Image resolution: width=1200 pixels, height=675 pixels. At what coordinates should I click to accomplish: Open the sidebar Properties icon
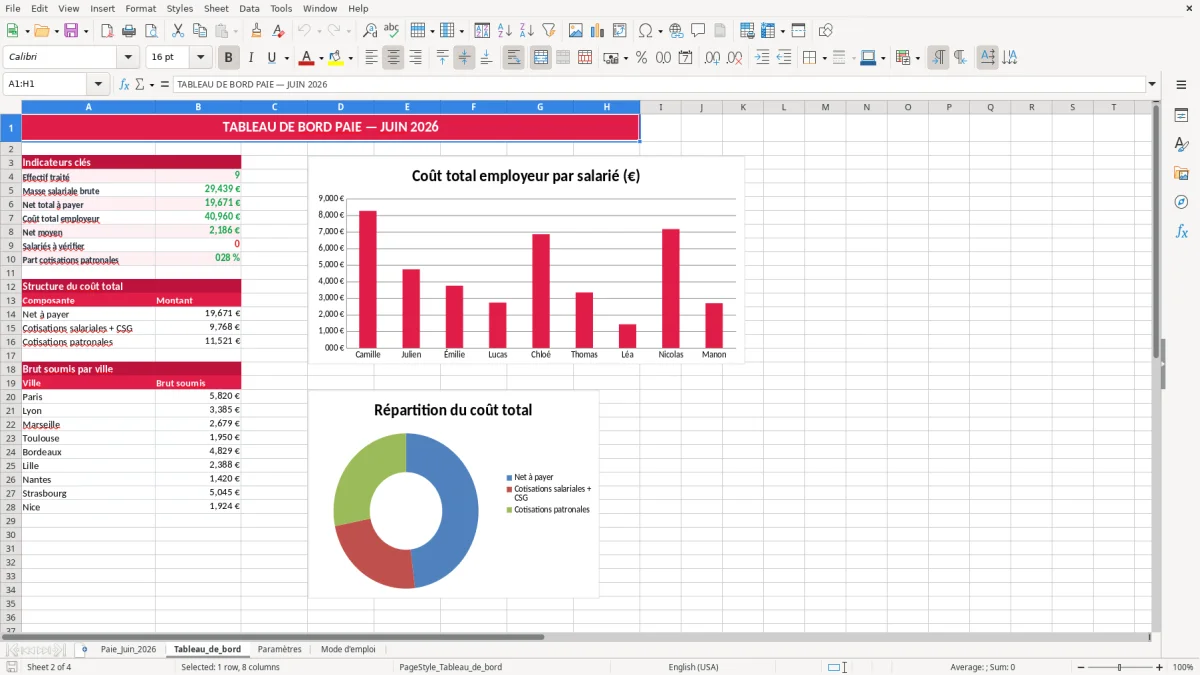(1181, 115)
